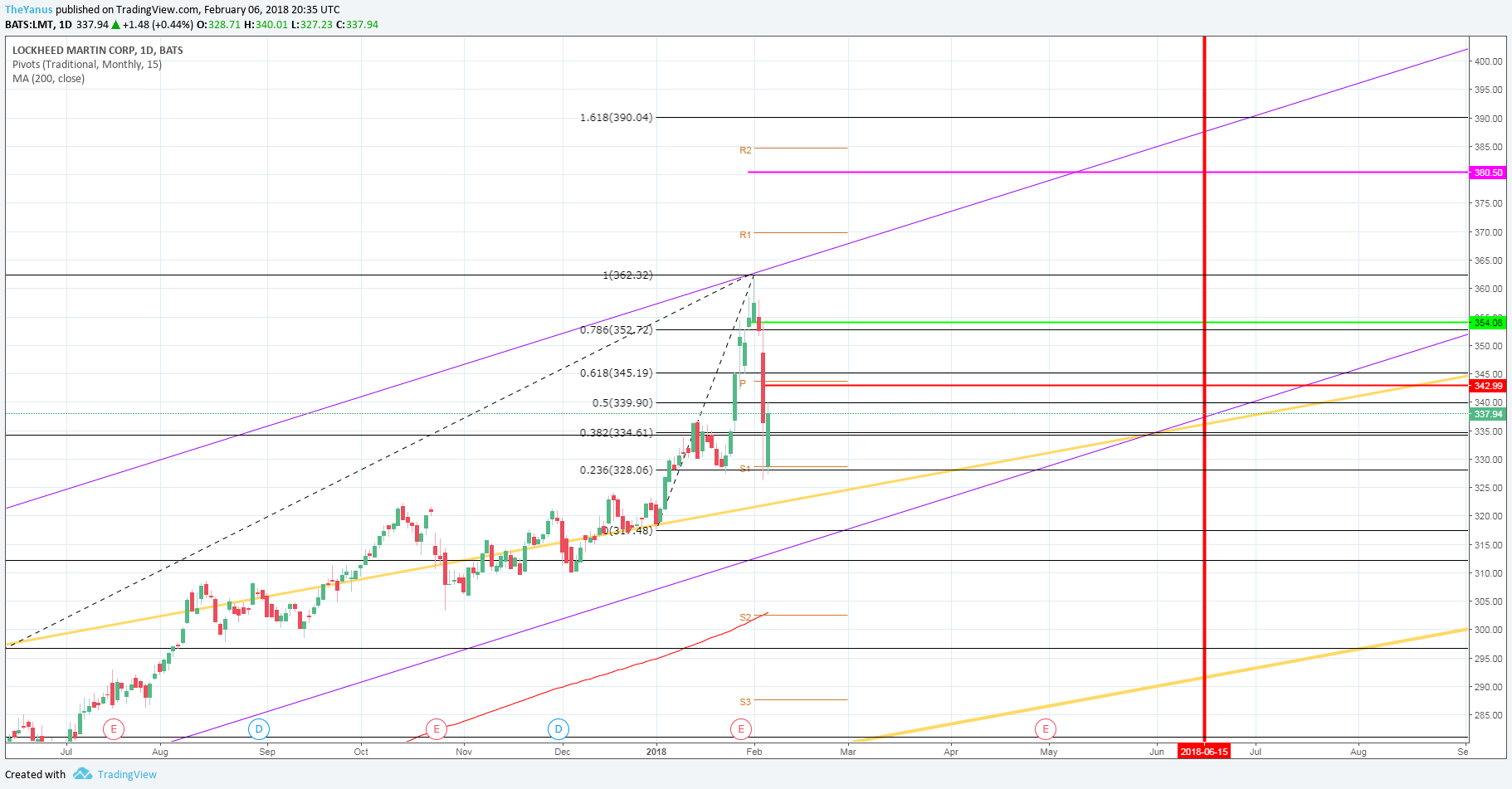The image size is (1512, 789).
Task: Select the LOCKHEED MARTIN CORP, 1D, BATS legend
Action: click(98, 51)
